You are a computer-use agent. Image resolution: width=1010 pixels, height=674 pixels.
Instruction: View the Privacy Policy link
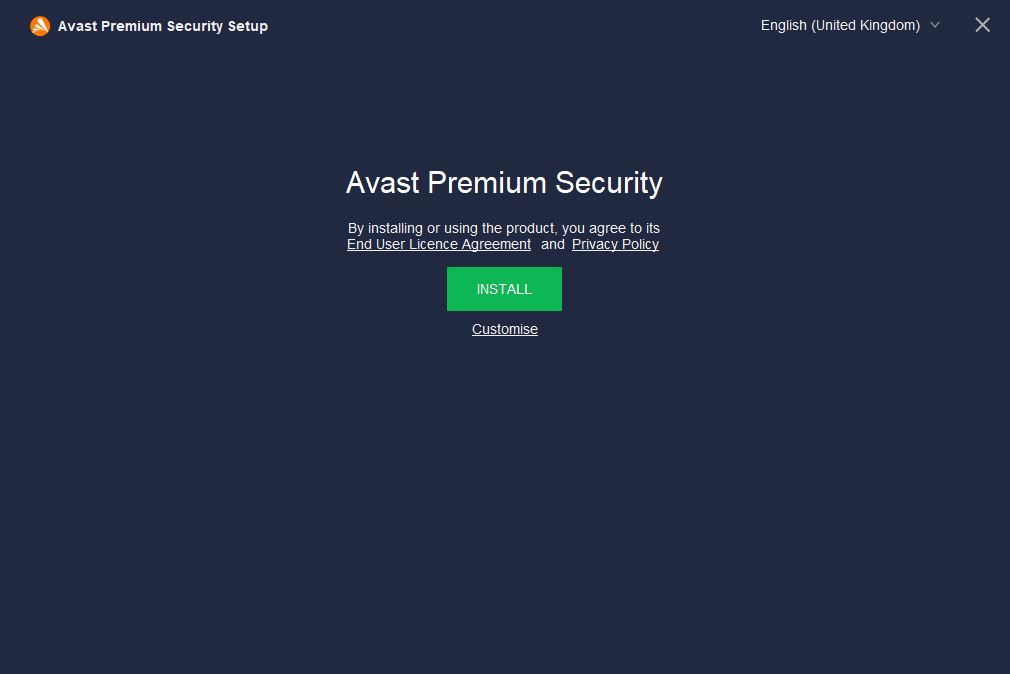[615, 244]
